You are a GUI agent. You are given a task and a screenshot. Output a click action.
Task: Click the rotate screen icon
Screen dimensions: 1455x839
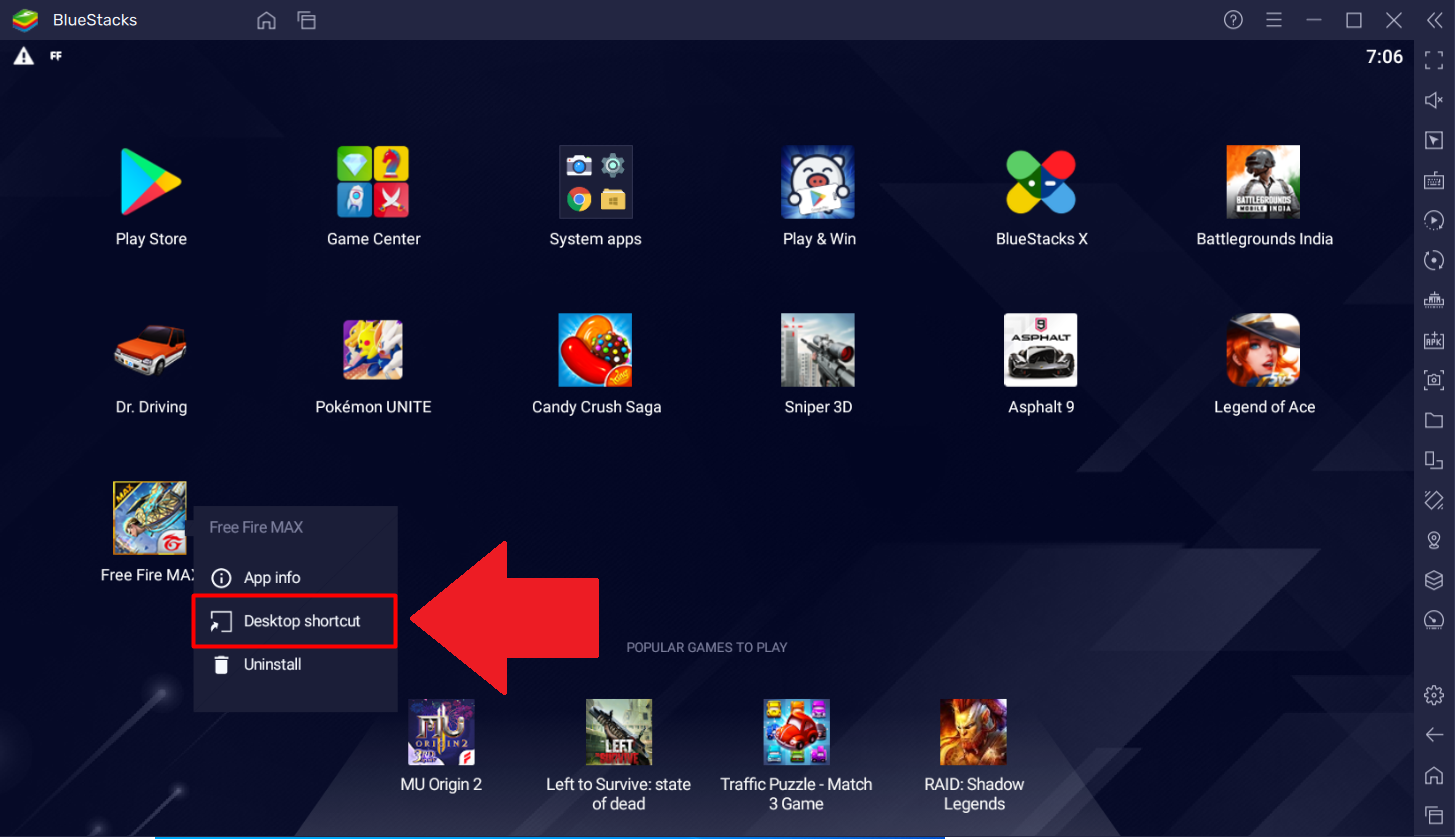(x=1434, y=460)
